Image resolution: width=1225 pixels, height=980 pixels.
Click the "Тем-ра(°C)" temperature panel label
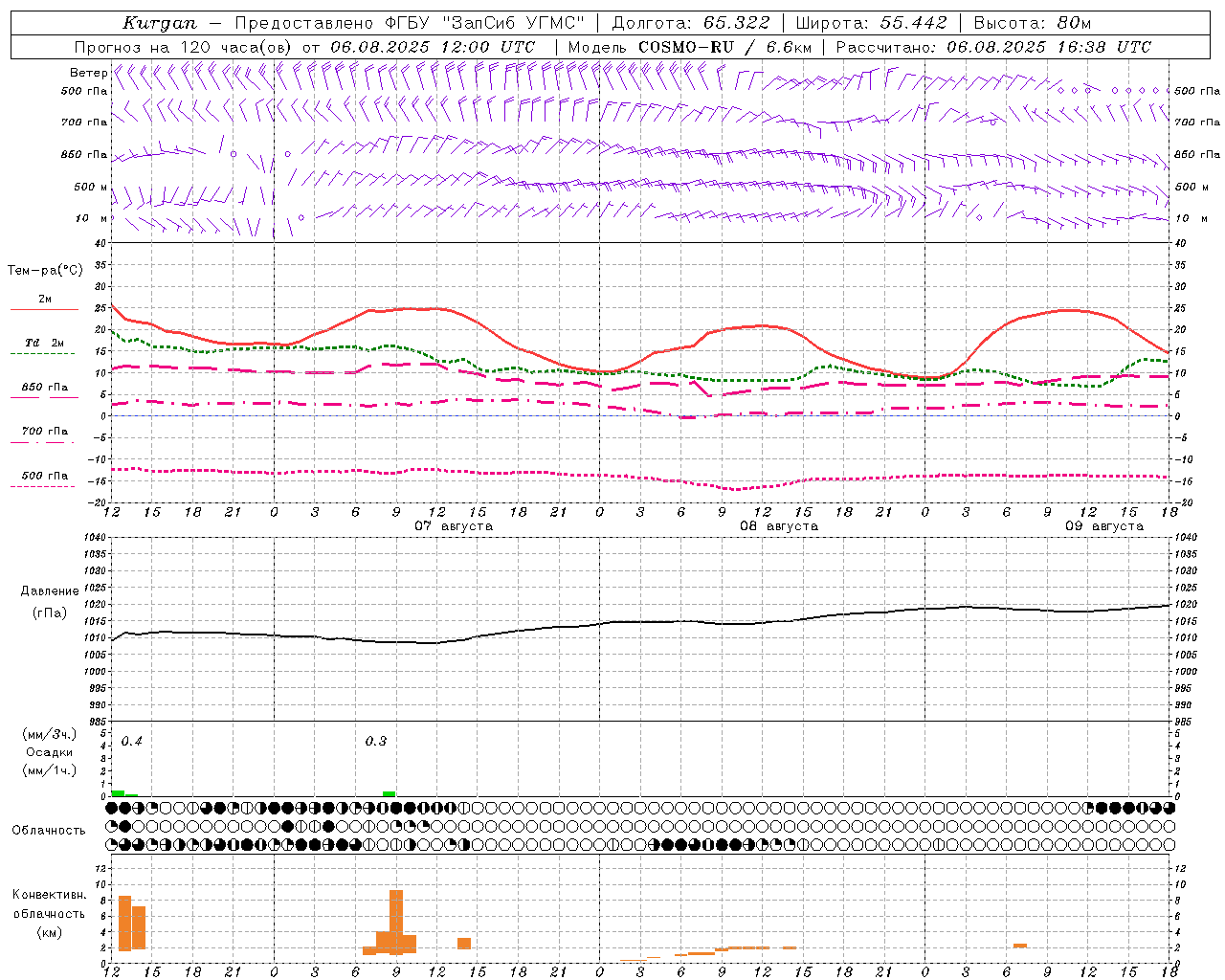(x=45, y=271)
